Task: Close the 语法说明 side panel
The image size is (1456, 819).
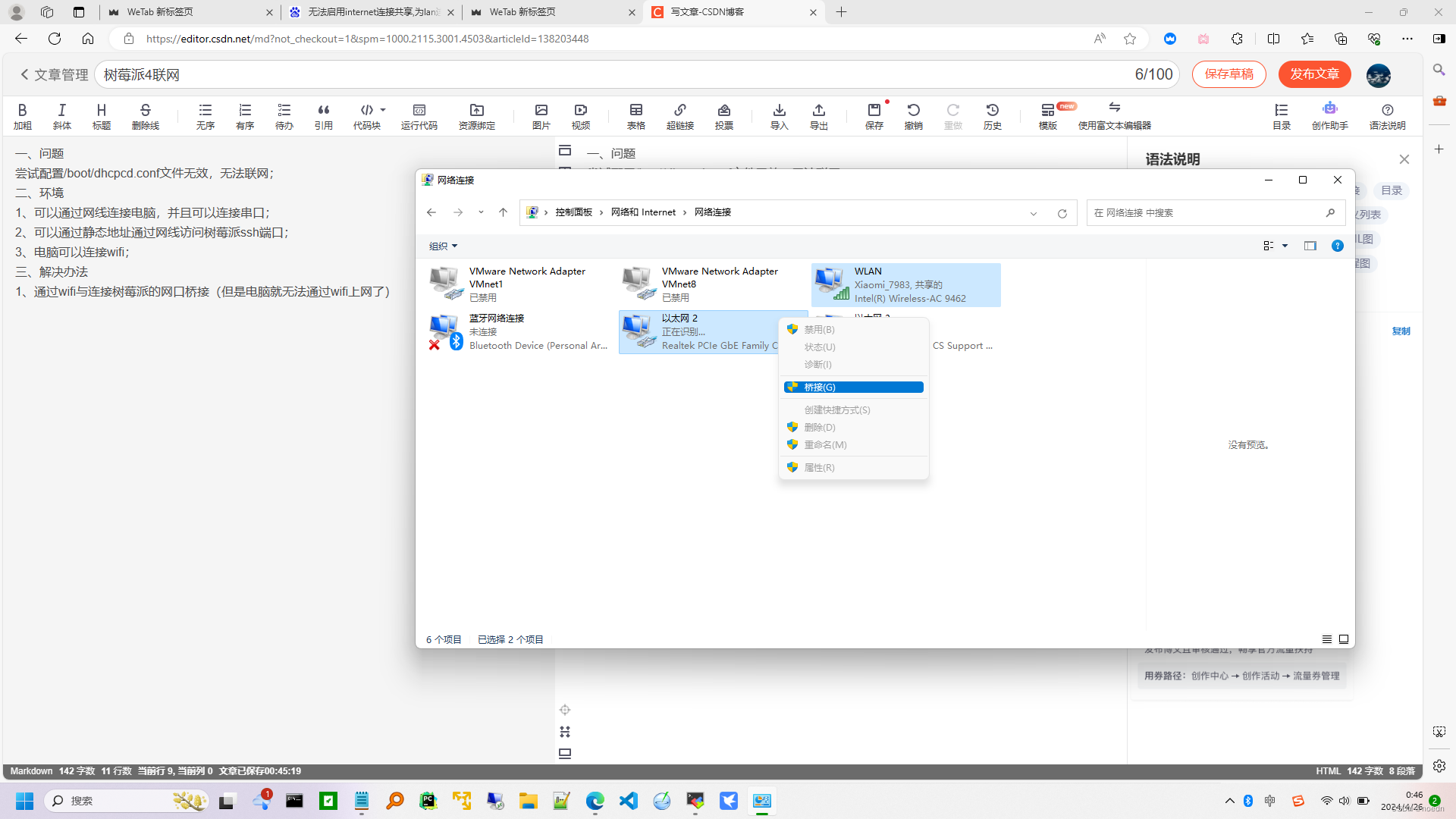Action: pyautogui.click(x=1404, y=159)
